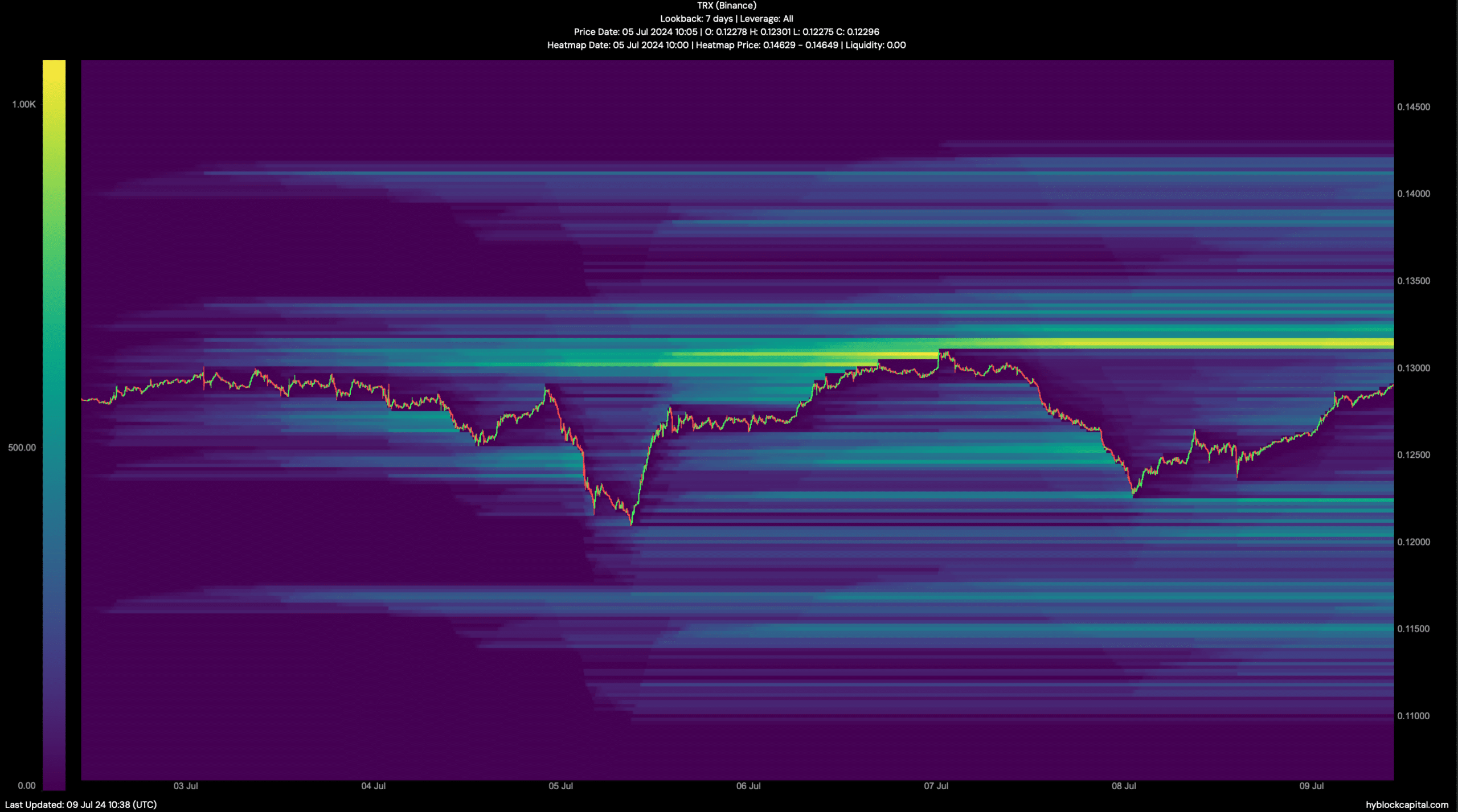Click the 0.12500 price axis label
This screenshot has width=1458, height=812.
coord(1414,455)
